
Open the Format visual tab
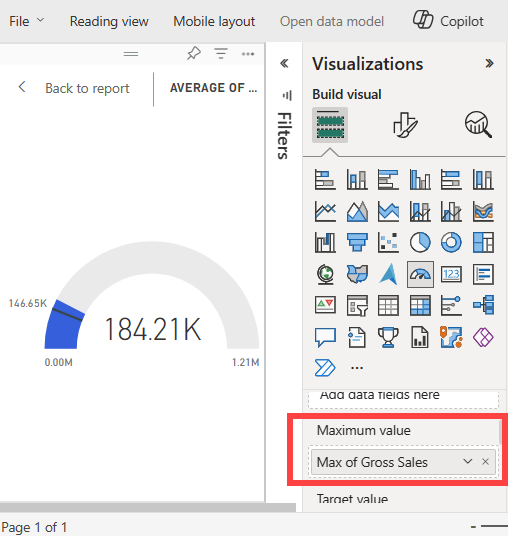[x=405, y=125]
